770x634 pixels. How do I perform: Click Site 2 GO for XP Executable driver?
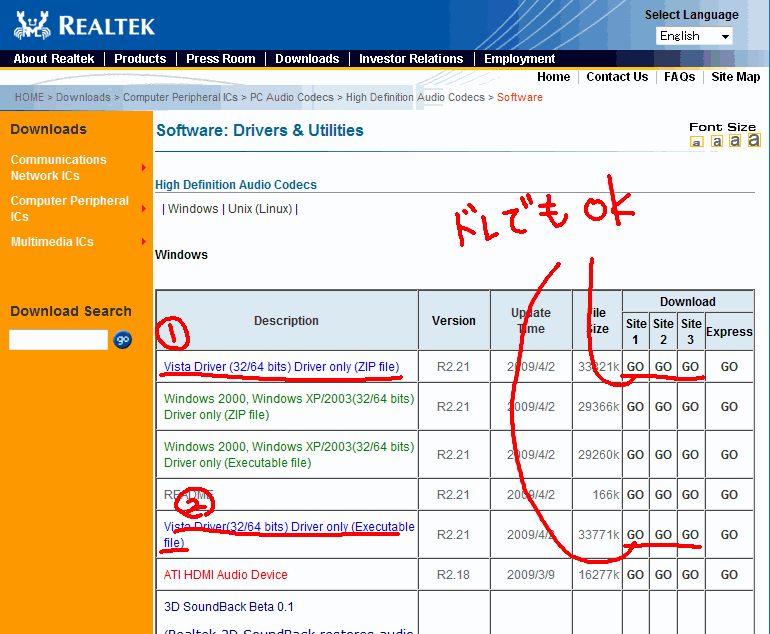click(x=663, y=455)
